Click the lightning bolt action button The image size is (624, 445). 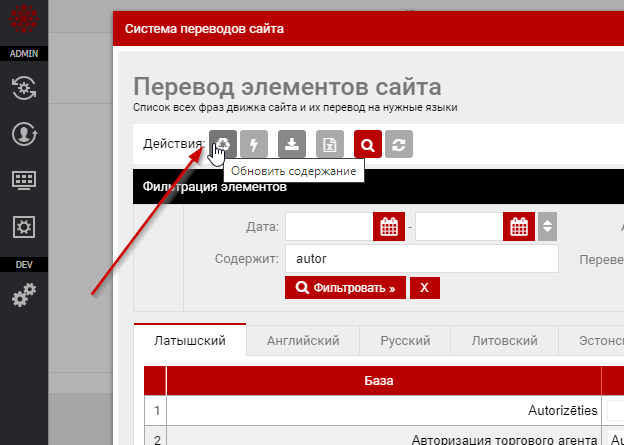[254, 145]
